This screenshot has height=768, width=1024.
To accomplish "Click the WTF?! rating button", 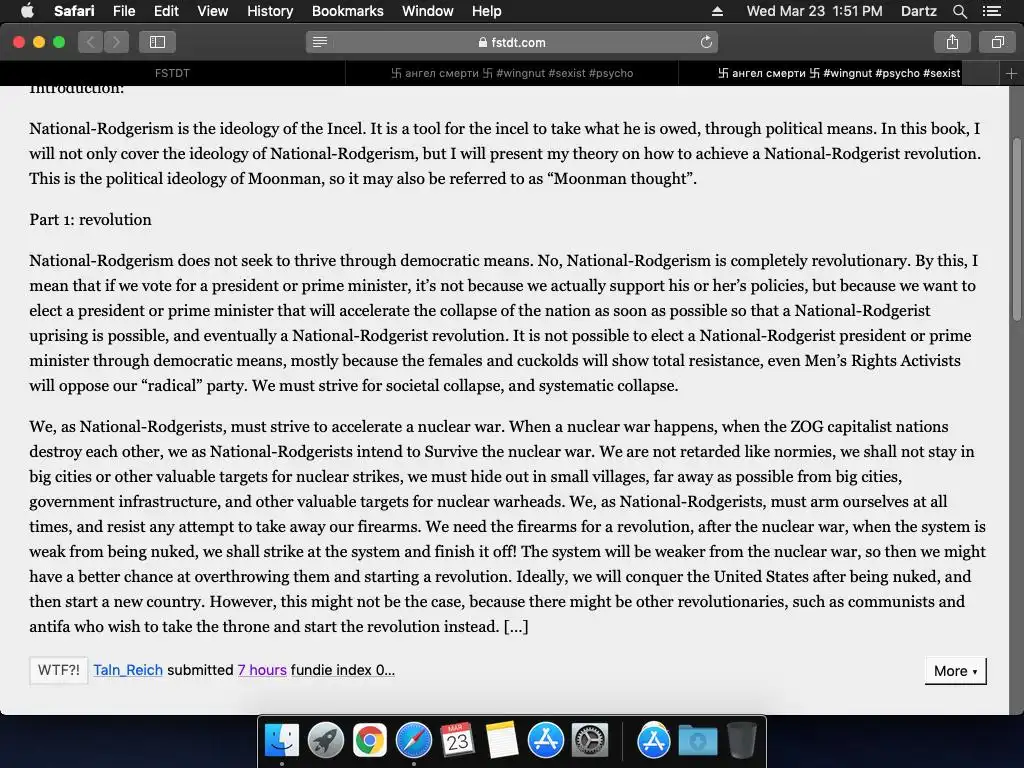I will (59, 670).
